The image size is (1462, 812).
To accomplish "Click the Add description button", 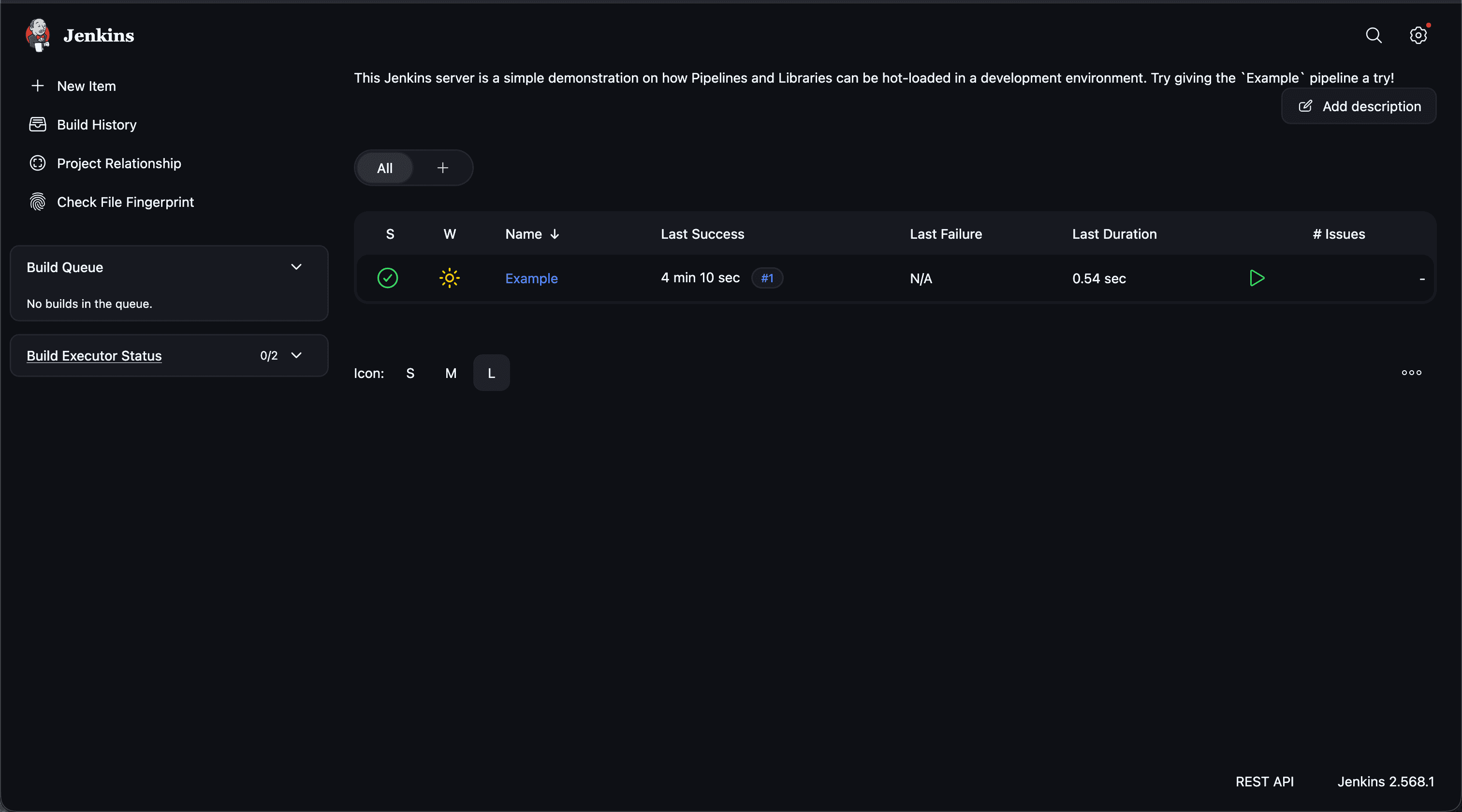I will [x=1359, y=106].
